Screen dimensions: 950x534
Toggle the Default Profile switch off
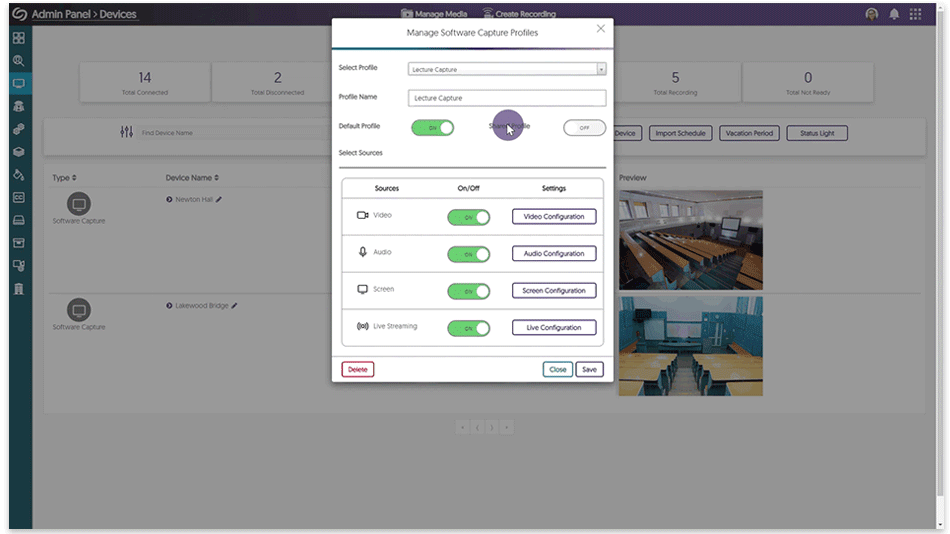(x=433, y=128)
